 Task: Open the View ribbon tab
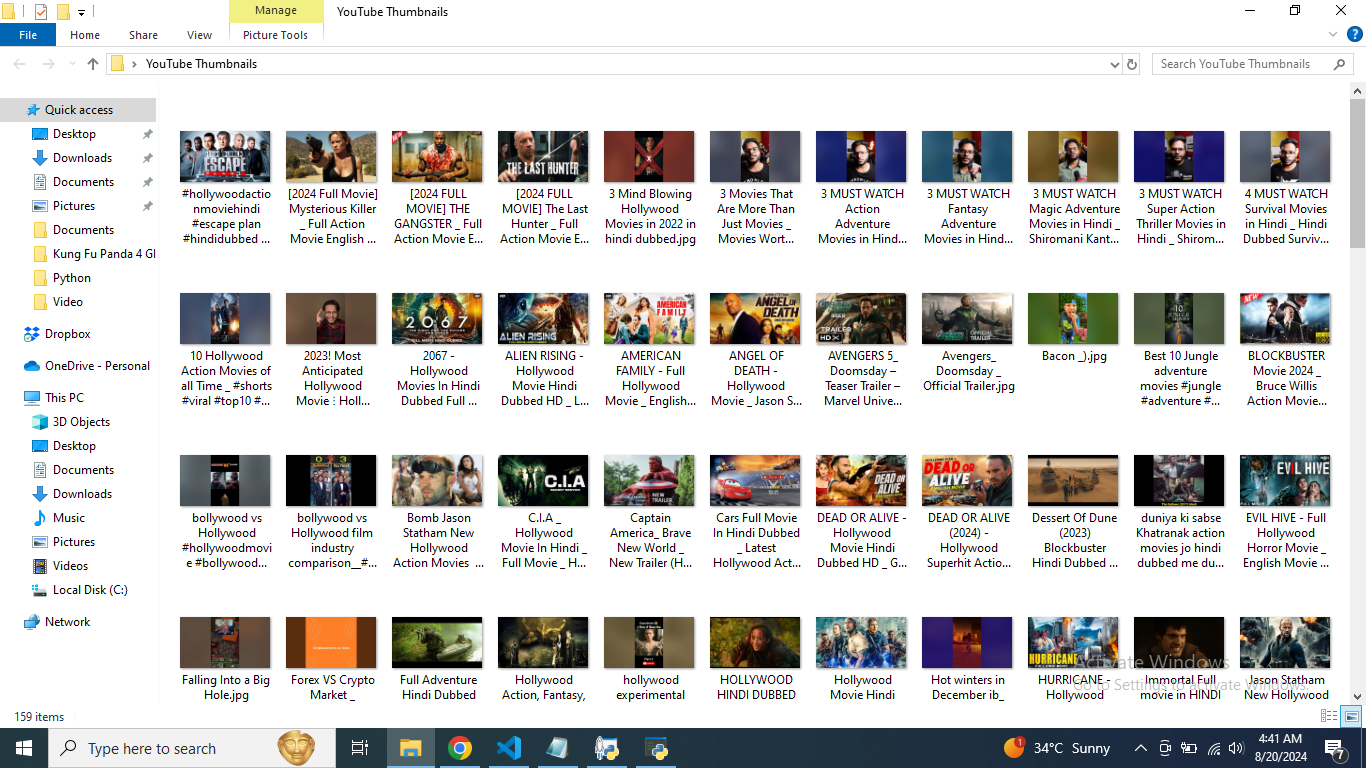[199, 35]
